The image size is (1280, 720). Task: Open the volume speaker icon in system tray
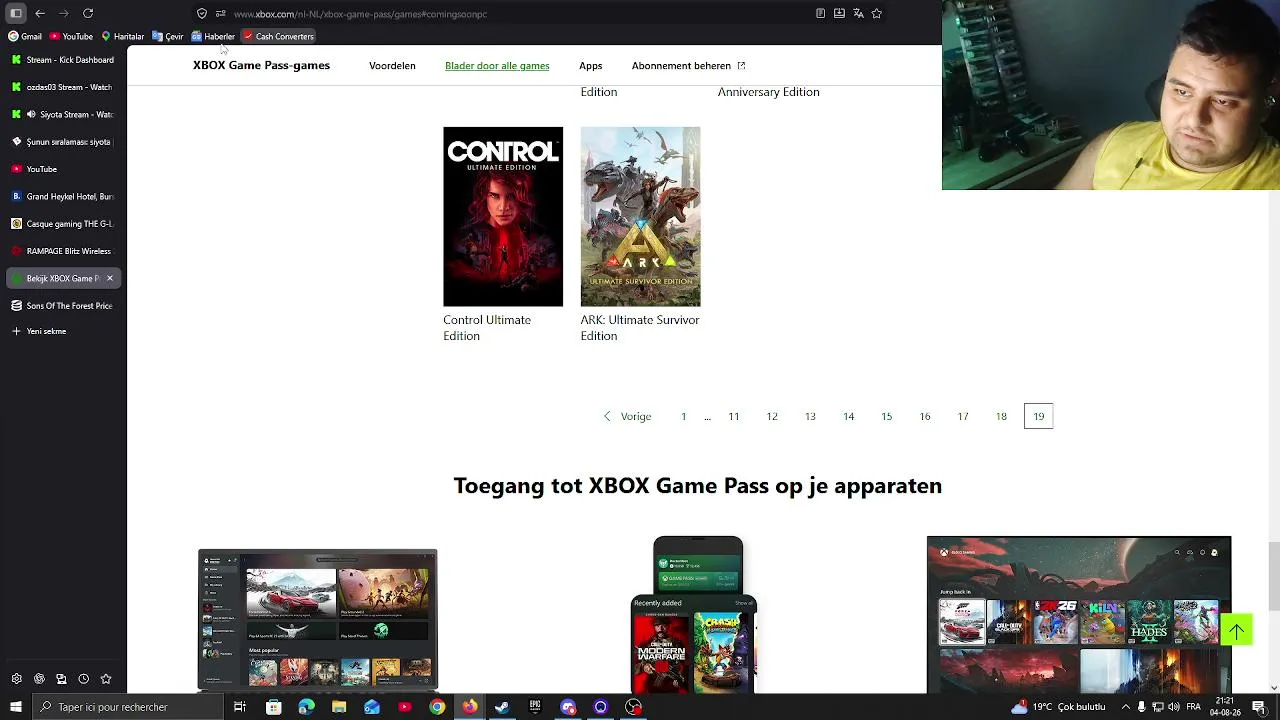[x=1176, y=707]
